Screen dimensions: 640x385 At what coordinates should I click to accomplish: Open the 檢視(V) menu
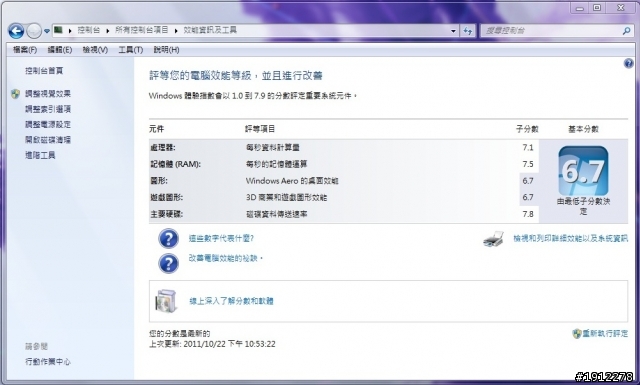(95, 50)
